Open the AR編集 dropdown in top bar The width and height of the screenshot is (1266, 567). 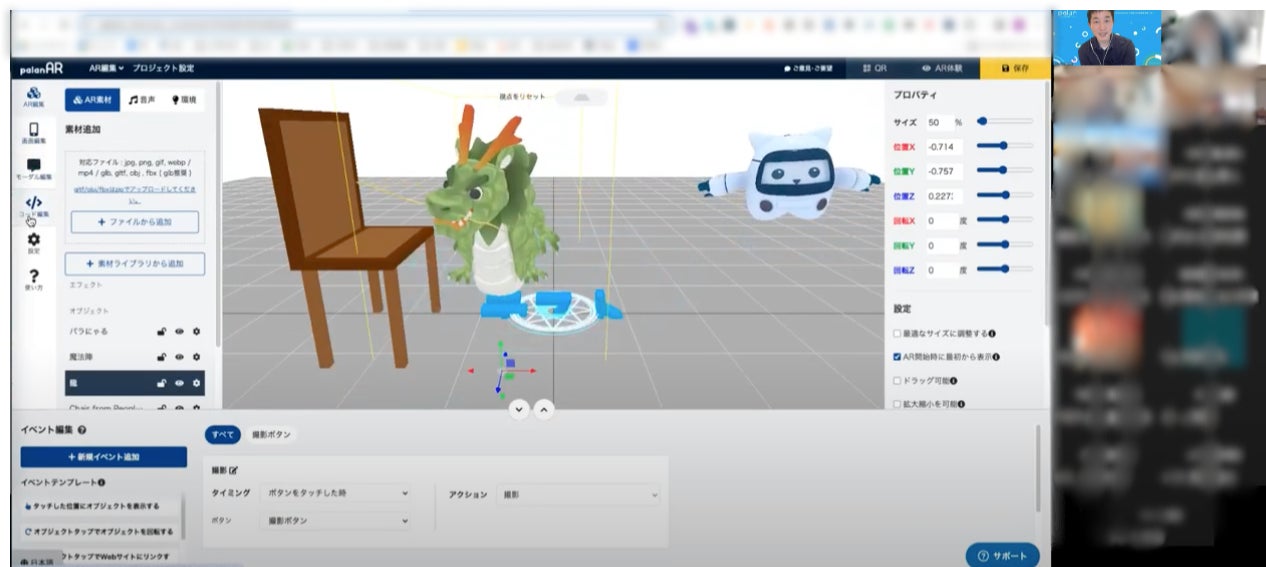point(106,68)
